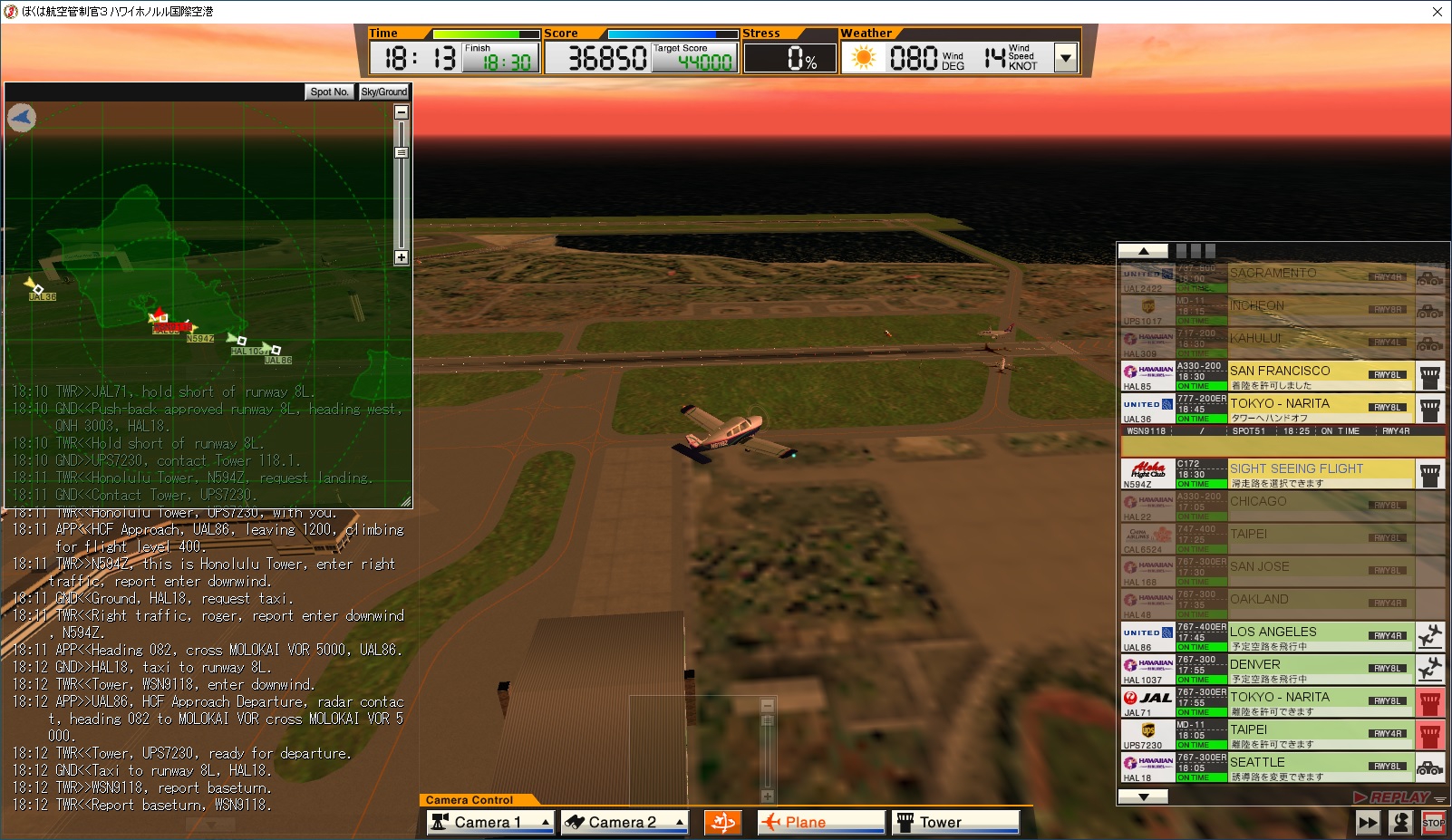The image size is (1452, 840).
Task: Click log line 'UPS7230, ready for departure.'
Action: coord(181,753)
